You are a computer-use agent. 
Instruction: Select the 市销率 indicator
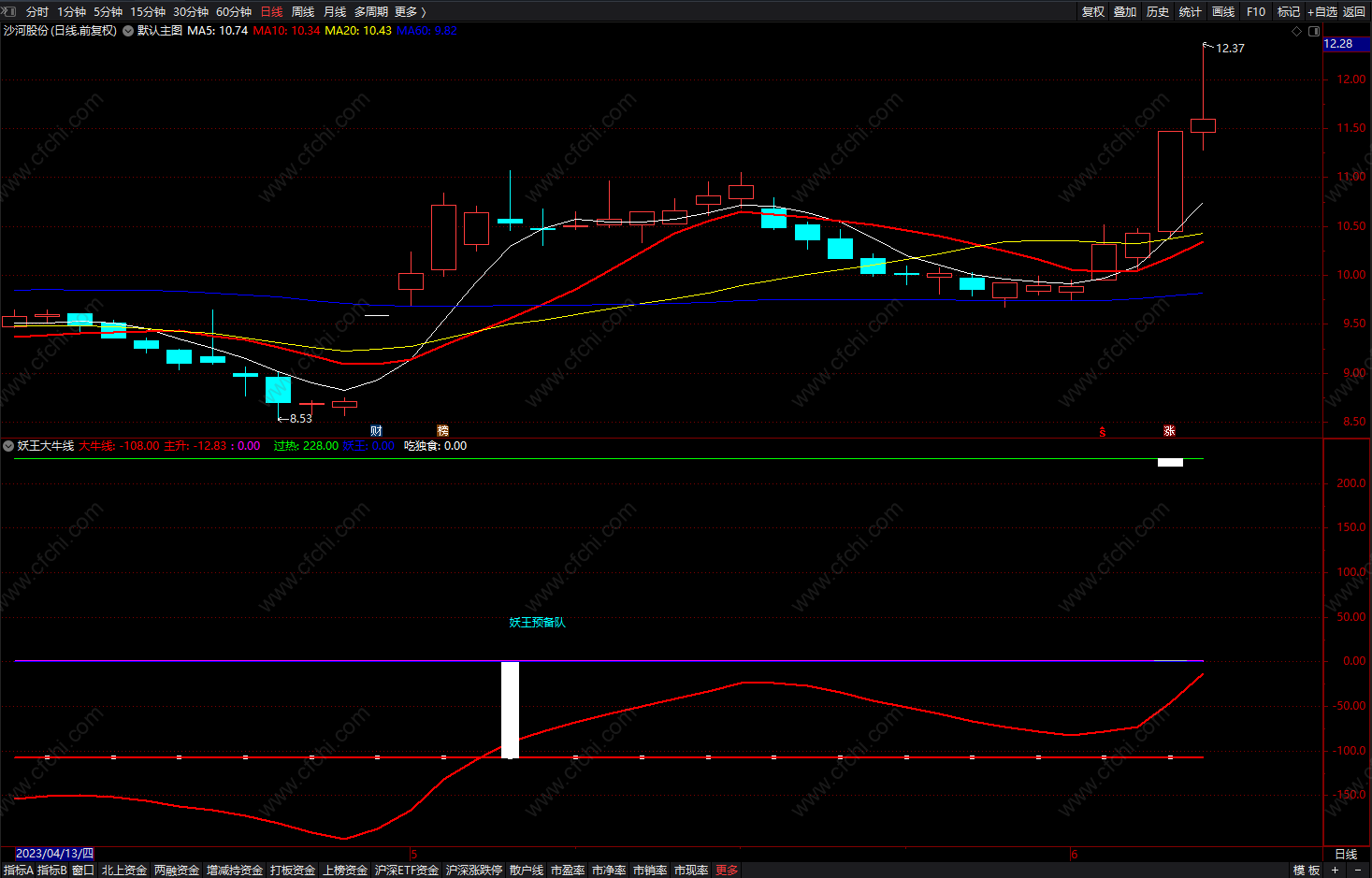click(x=650, y=871)
